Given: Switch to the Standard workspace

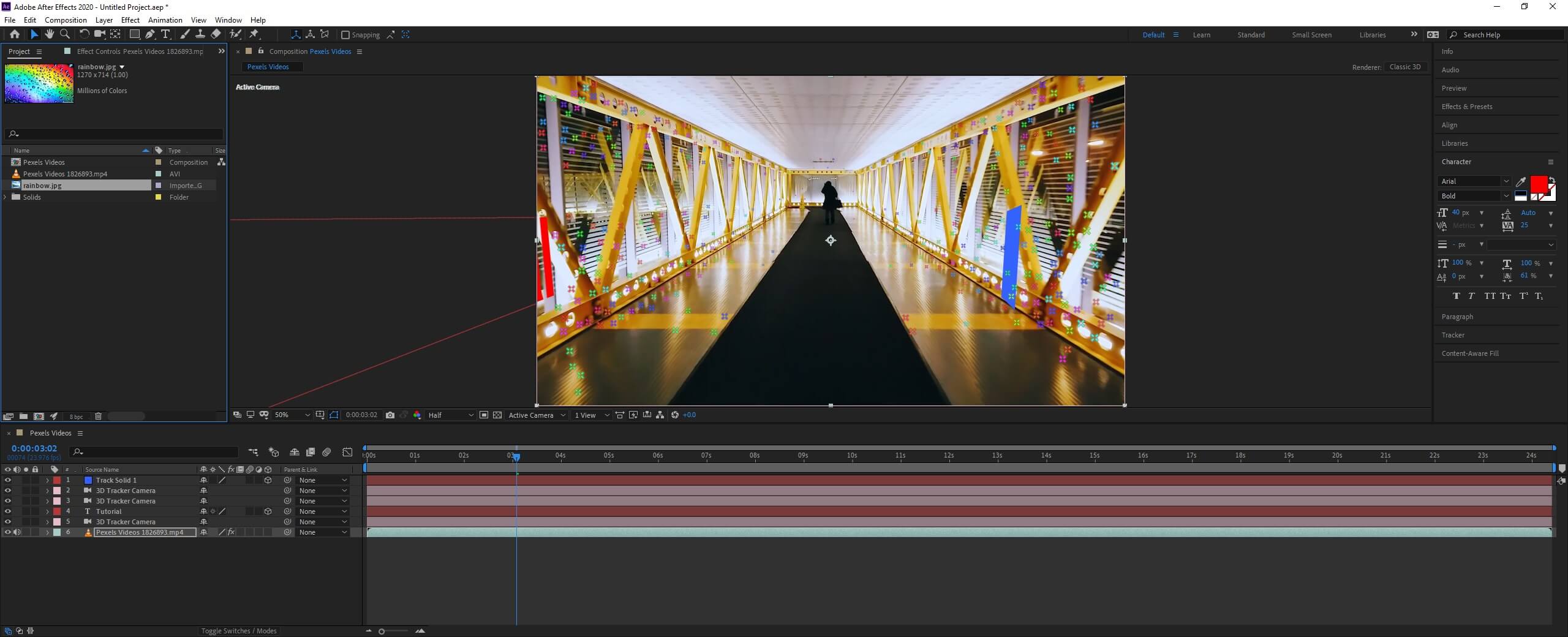Looking at the screenshot, I should click(1251, 35).
